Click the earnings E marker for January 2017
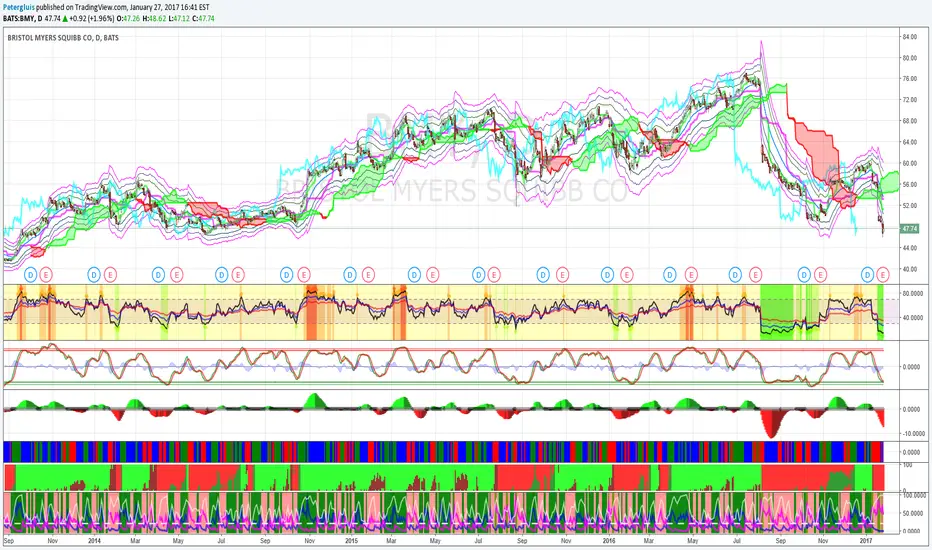The width and height of the screenshot is (932, 550). [883, 275]
